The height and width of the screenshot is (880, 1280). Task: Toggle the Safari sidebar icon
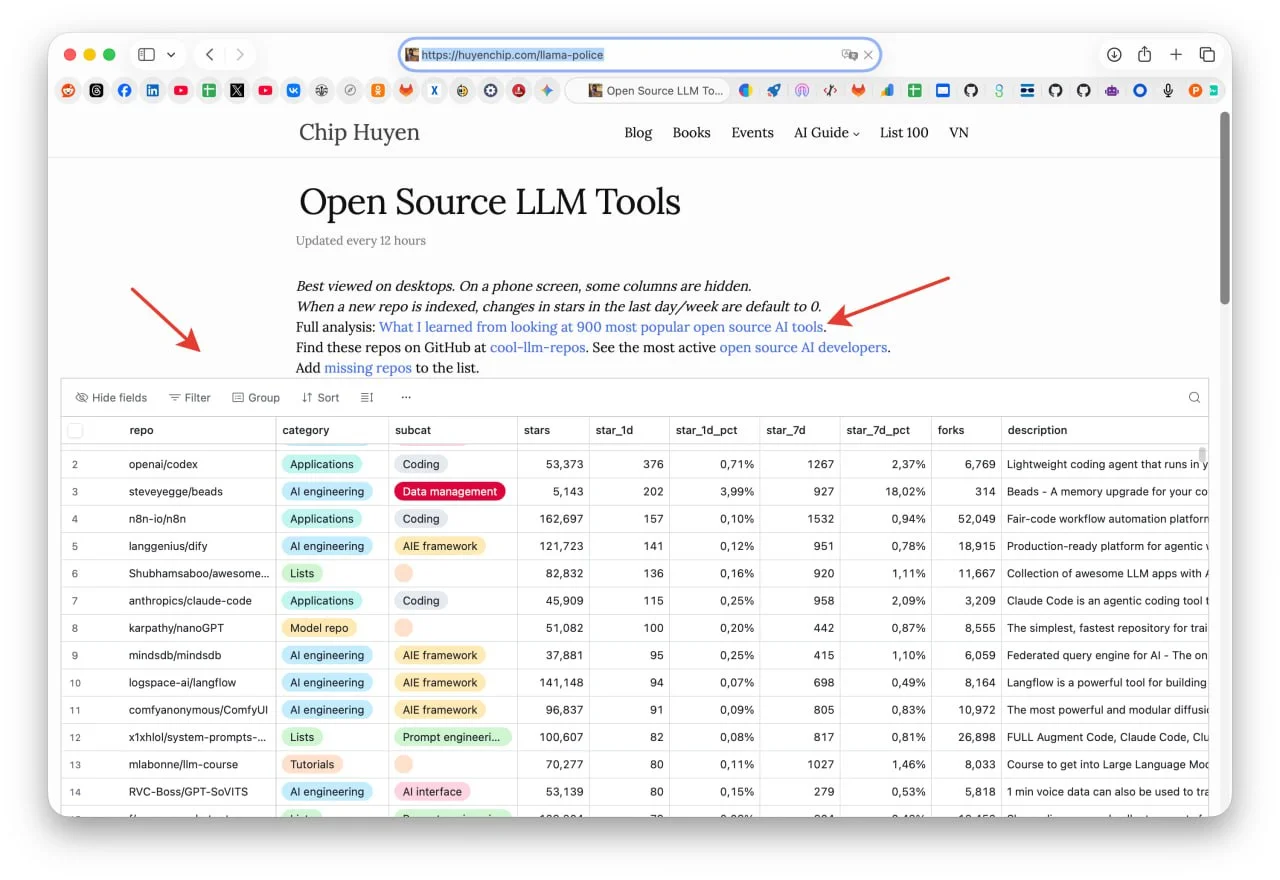click(x=146, y=55)
